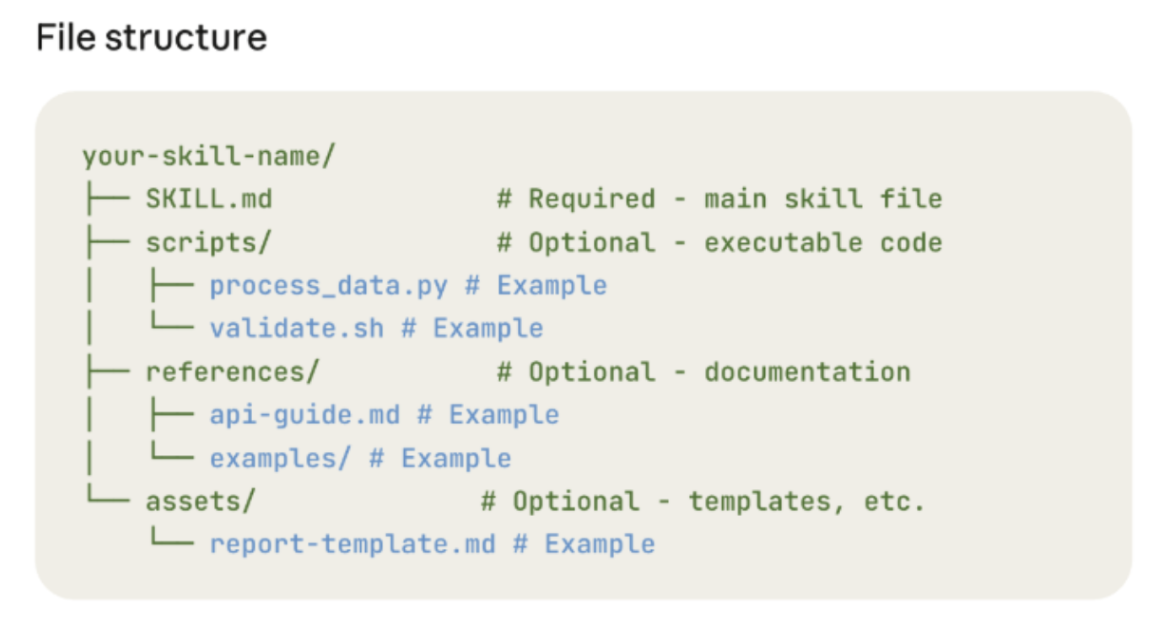1153x625 pixels.
Task: Click the process_data.py file name
Action: (x=329, y=285)
